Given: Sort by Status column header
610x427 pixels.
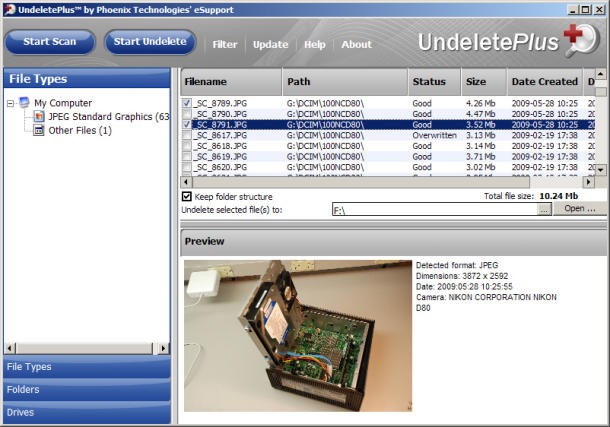Looking at the screenshot, I should (435, 82).
